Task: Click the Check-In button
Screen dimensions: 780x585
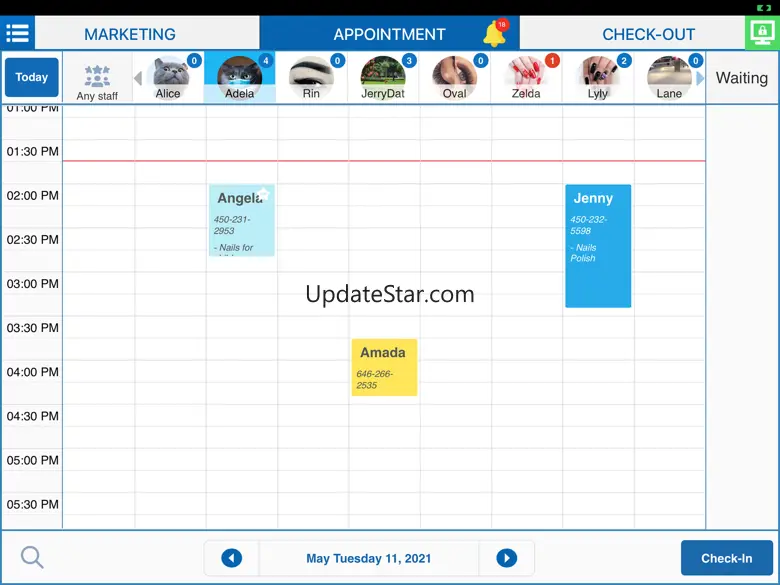Action: pos(727,558)
